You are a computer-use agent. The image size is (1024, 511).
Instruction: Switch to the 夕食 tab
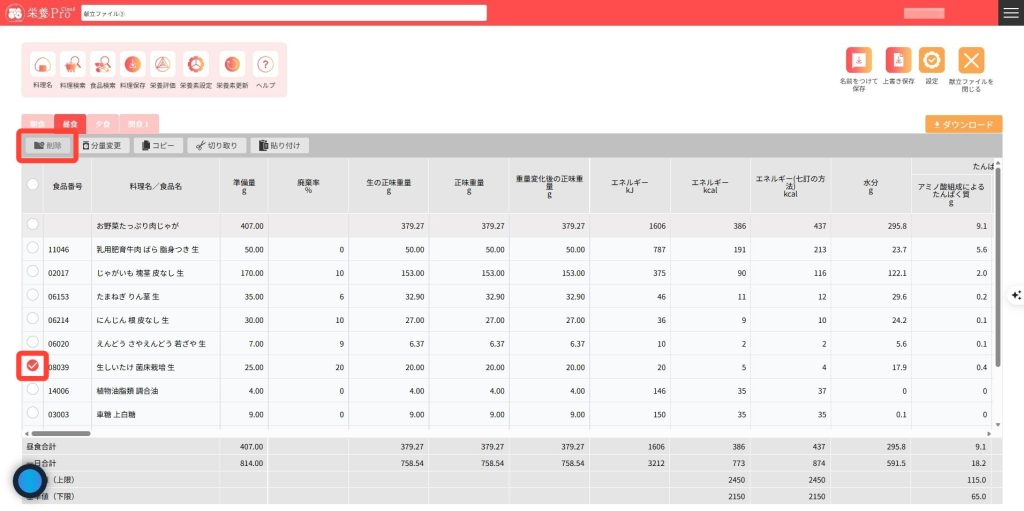[x=101, y=124]
